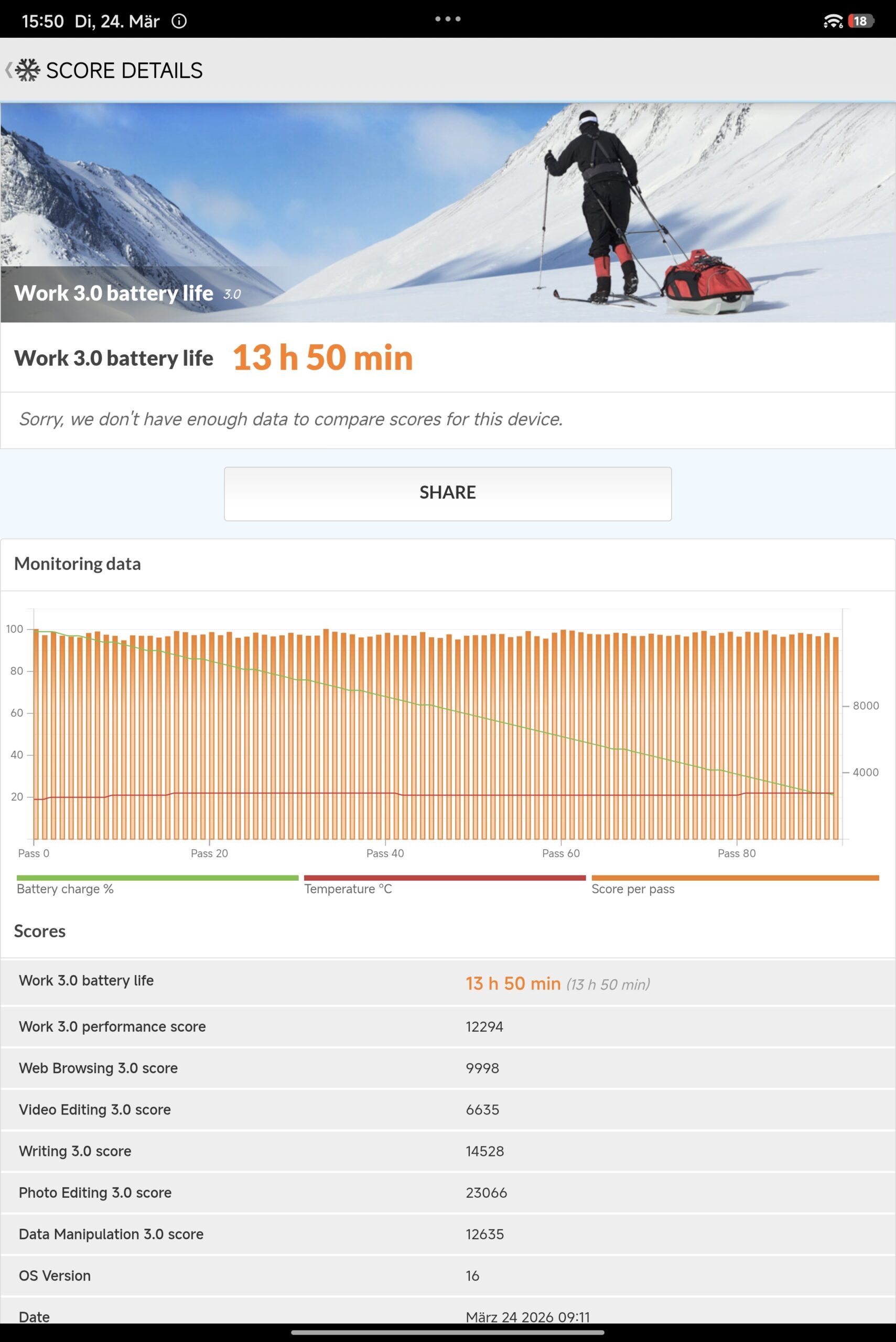Tap the home gesture bar at bottom

(x=447, y=1332)
